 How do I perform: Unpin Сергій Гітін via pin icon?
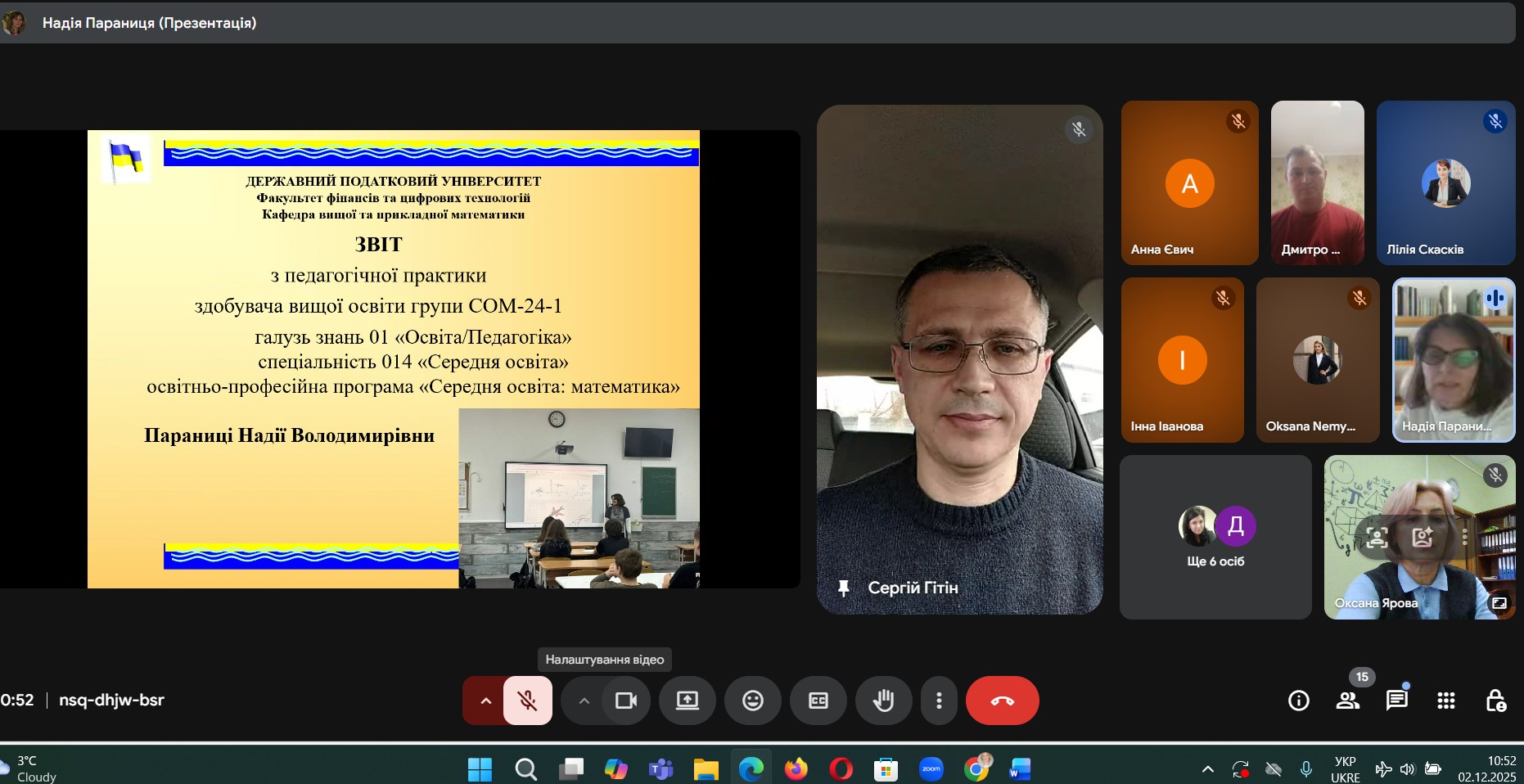pos(844,588)
